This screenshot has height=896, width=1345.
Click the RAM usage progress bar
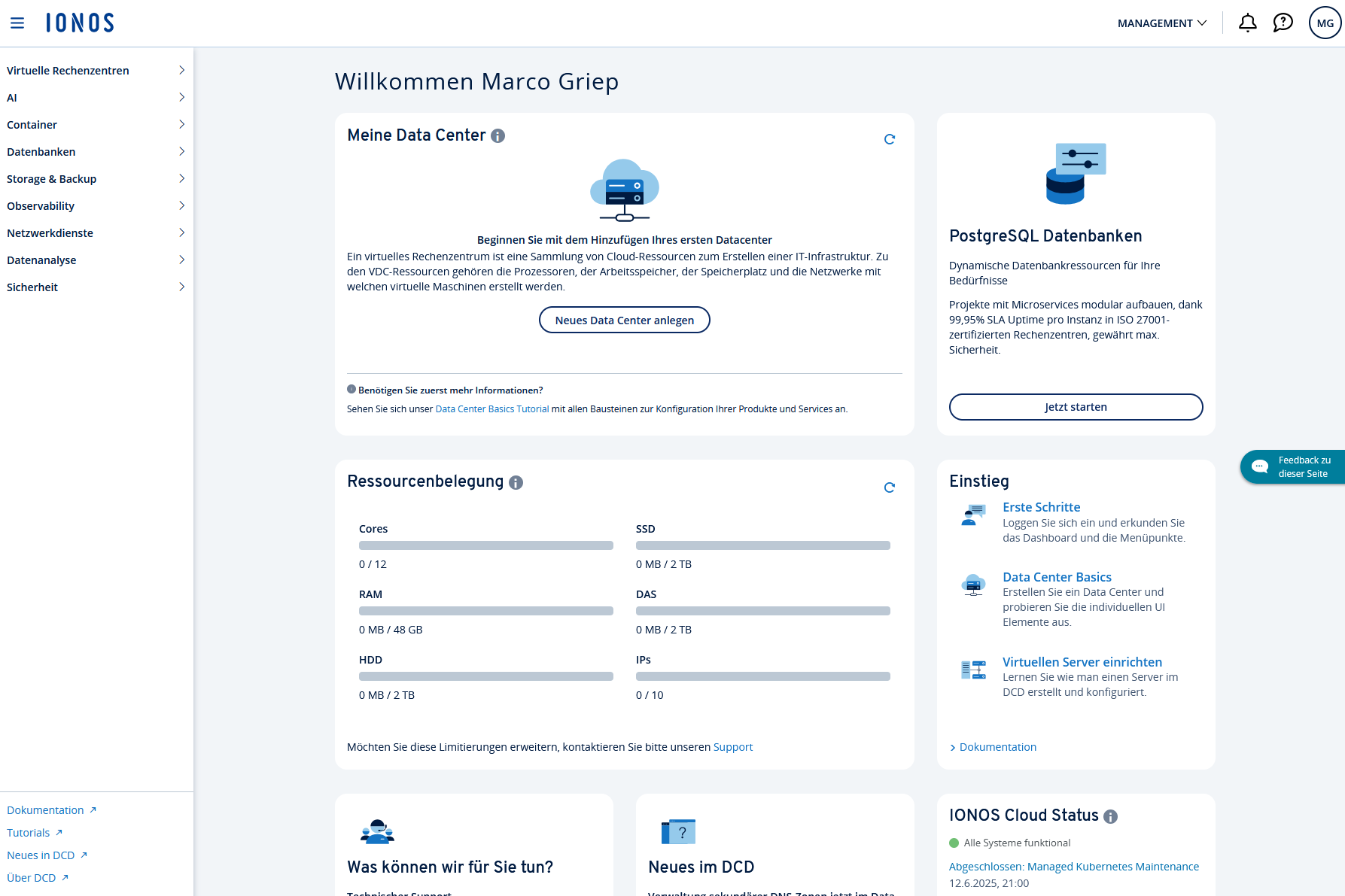pos(485,611)
